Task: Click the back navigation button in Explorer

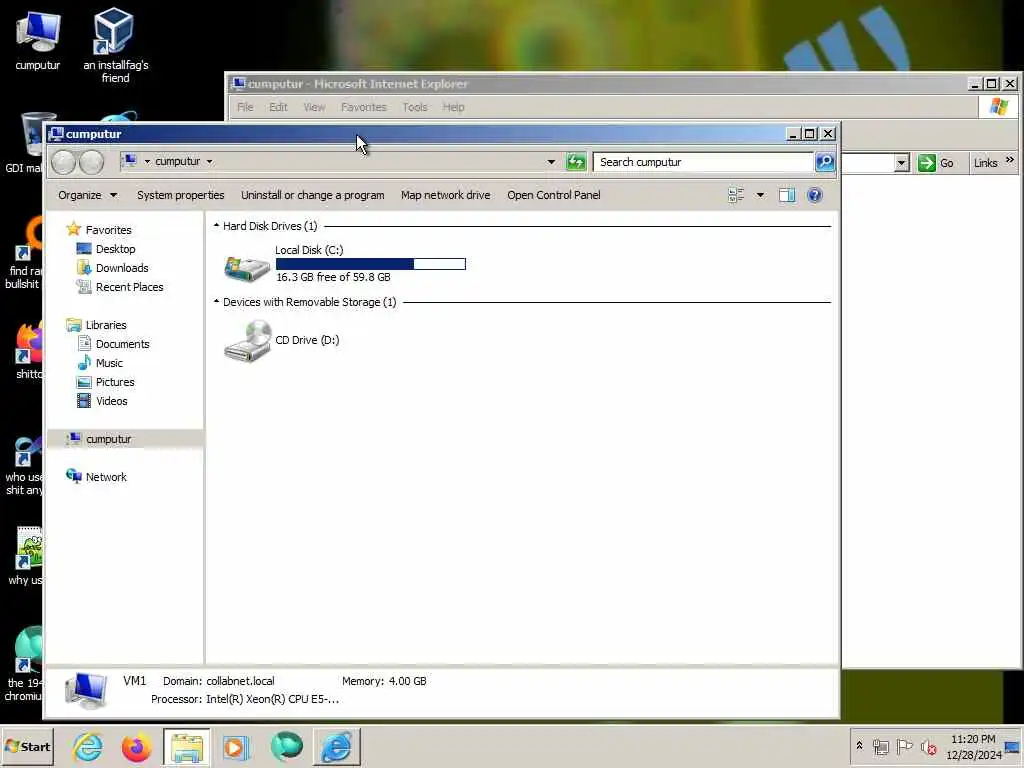Action: click(x=63, y=162)
